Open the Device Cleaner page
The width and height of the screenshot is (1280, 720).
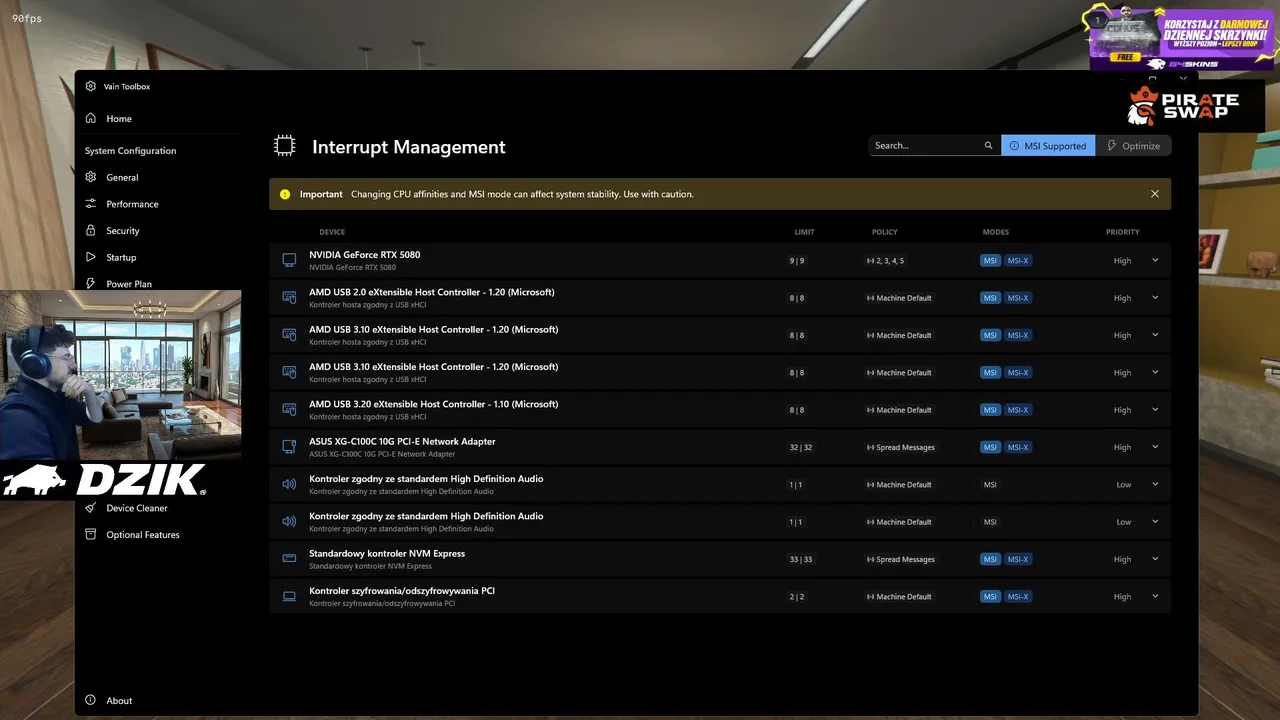point(137,508)
